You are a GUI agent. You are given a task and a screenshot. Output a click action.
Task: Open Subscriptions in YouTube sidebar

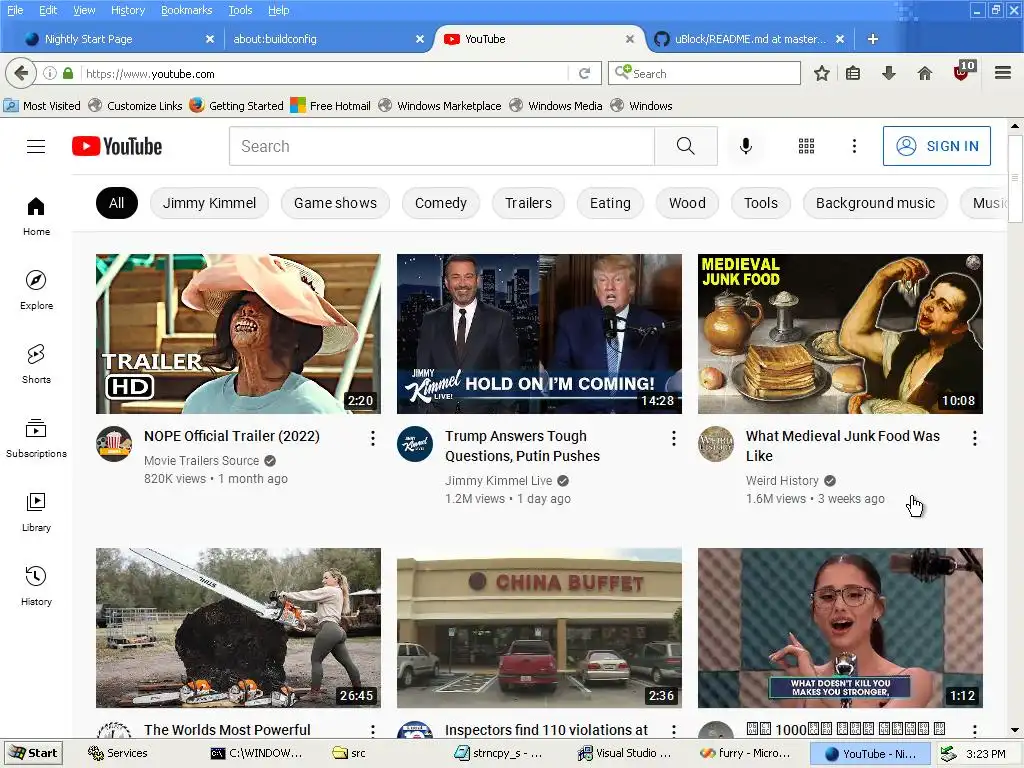click(36, 438)
